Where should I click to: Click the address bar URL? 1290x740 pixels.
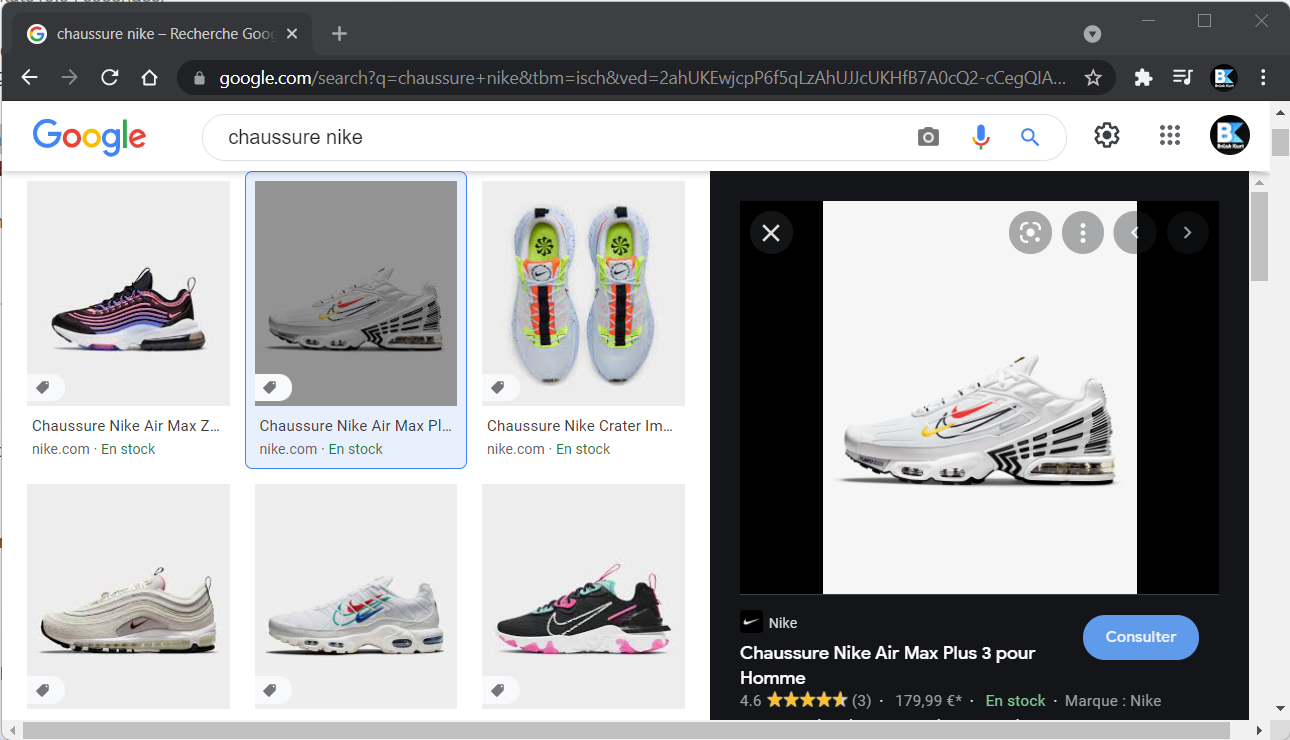[642, 77]
